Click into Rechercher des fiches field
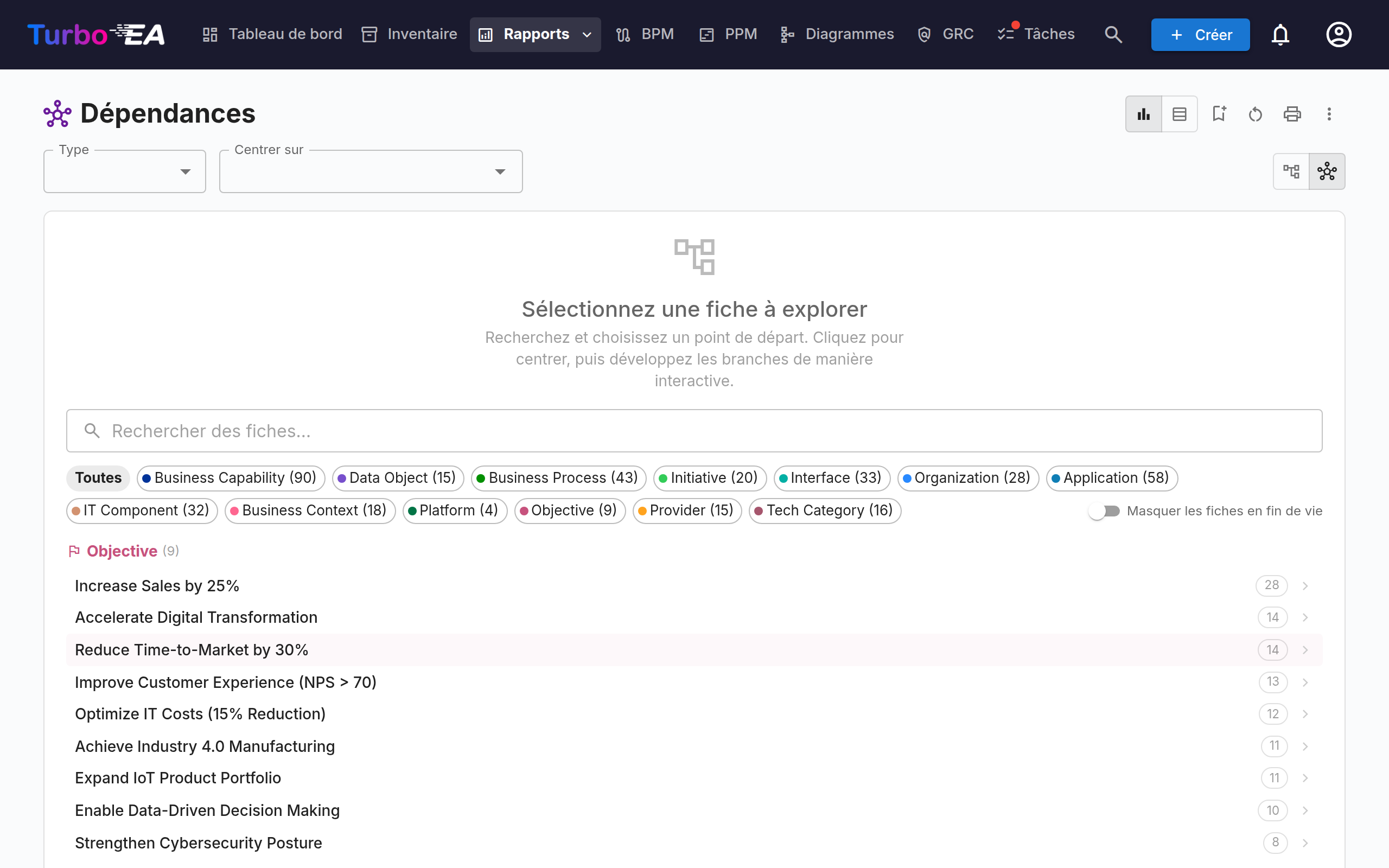 coord(694,431)
